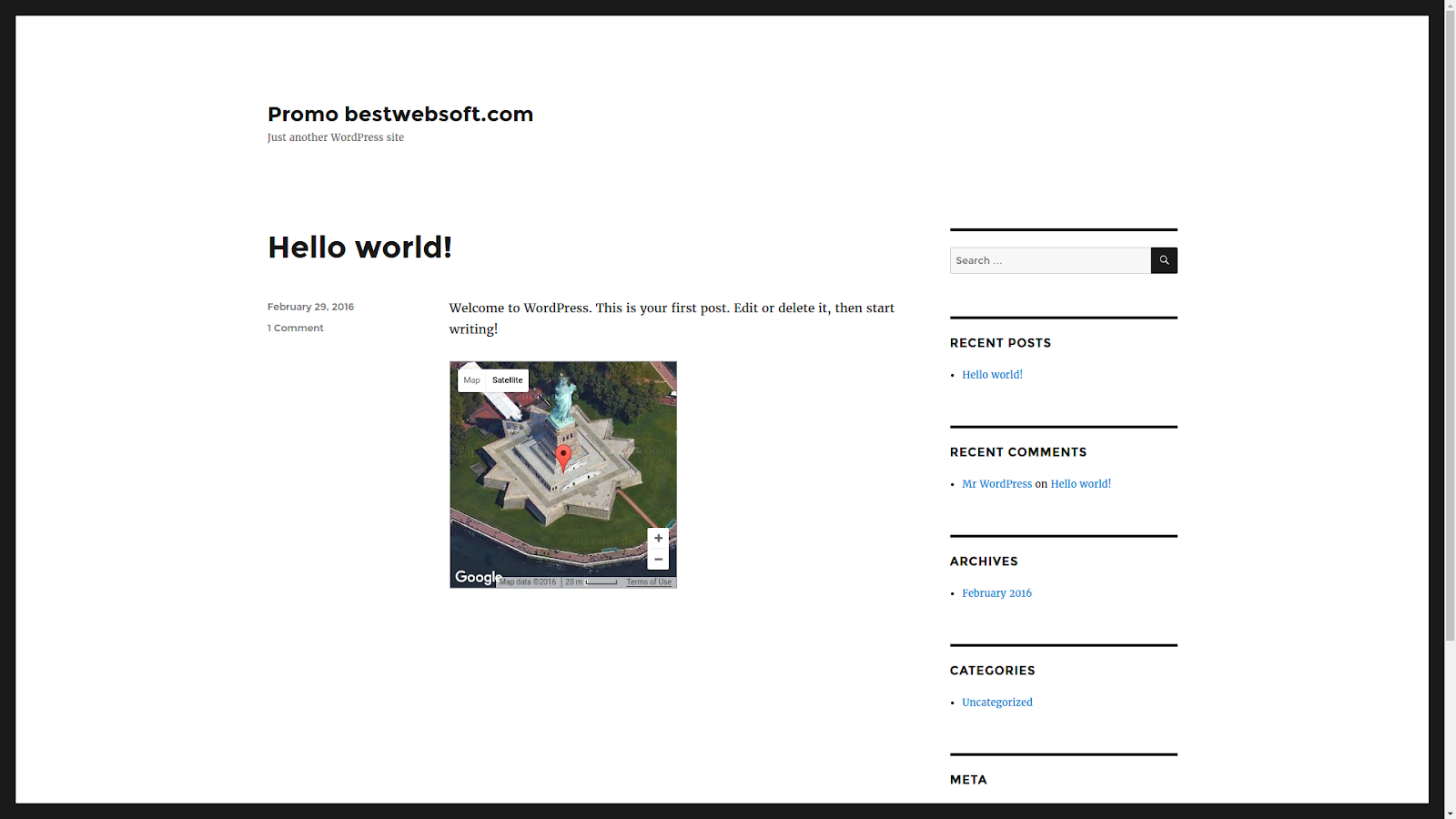Viewport: 1456px width, 819px height.
Task: Click the Map data ©2016 text
Action: pos(528,582)
